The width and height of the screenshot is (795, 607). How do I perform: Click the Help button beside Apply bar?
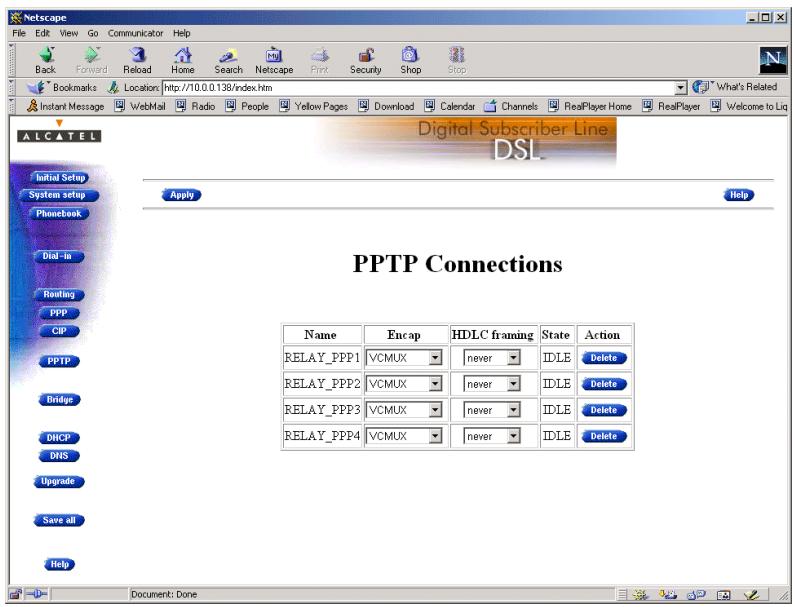(x=739, y=195)
